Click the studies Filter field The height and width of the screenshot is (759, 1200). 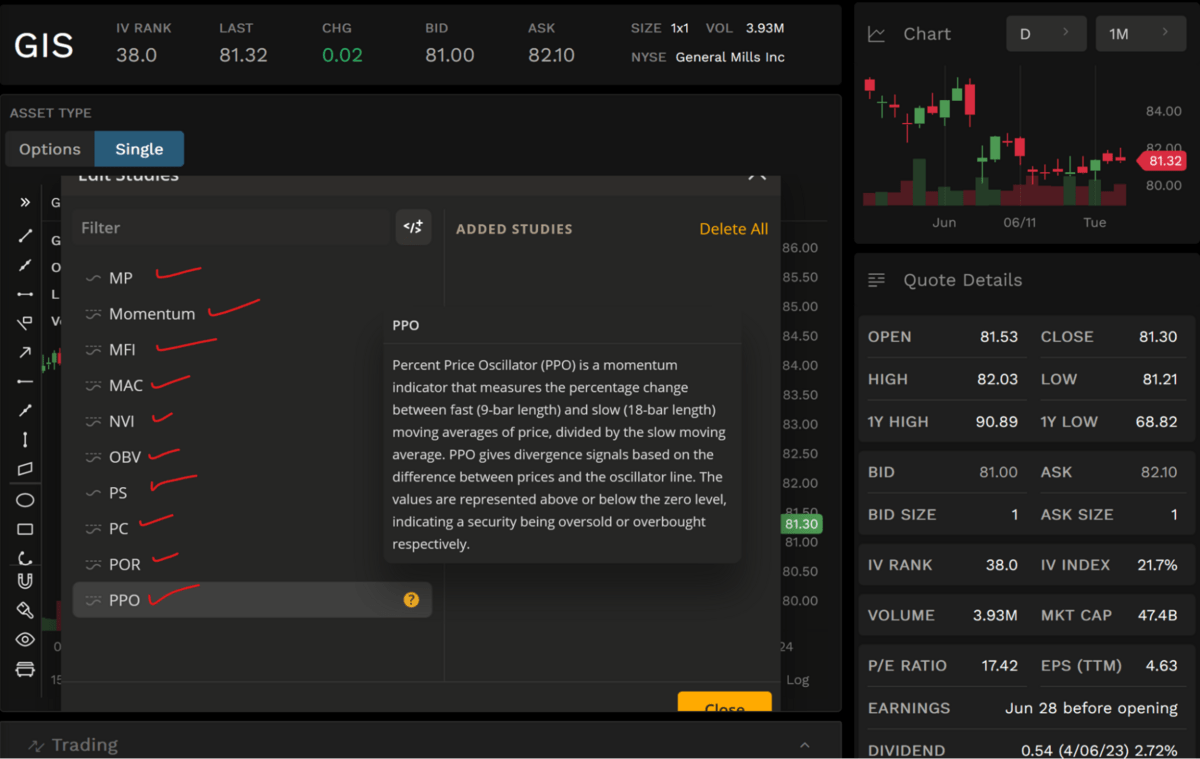tap(230, 227)
